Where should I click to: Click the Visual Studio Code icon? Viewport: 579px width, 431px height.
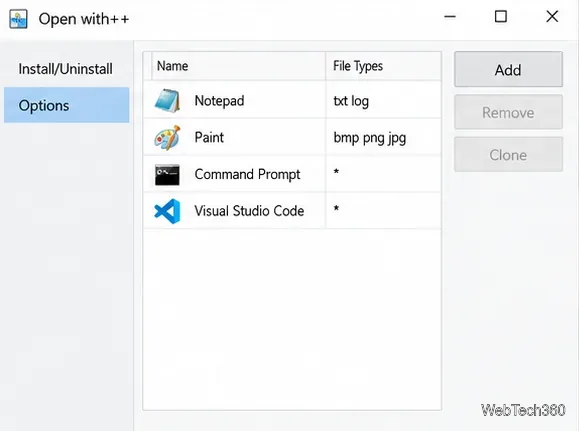tap(167, 211)
